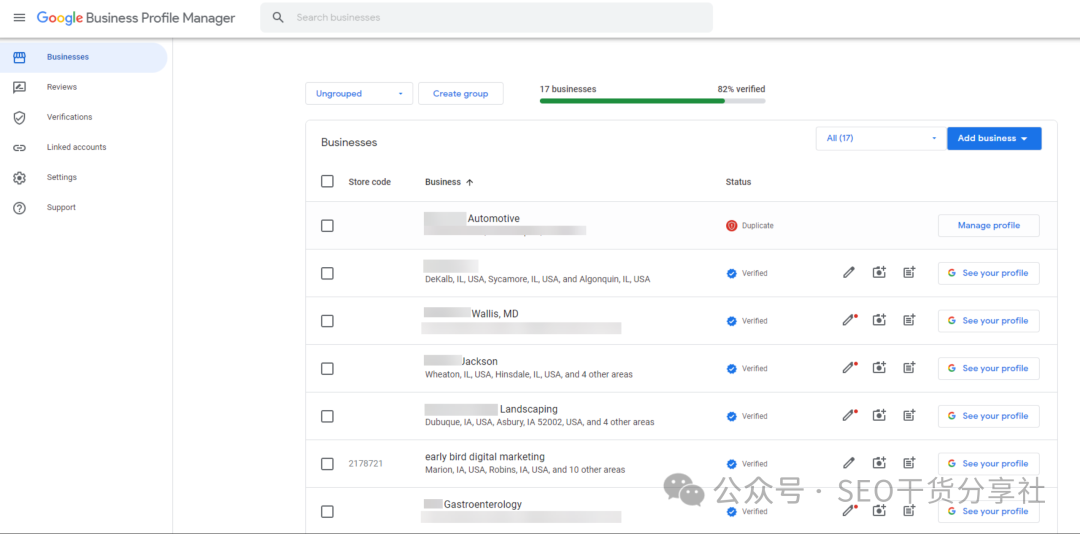
Task: Click add photo icon for DeKalb, IL business
Action: (879, 273)
